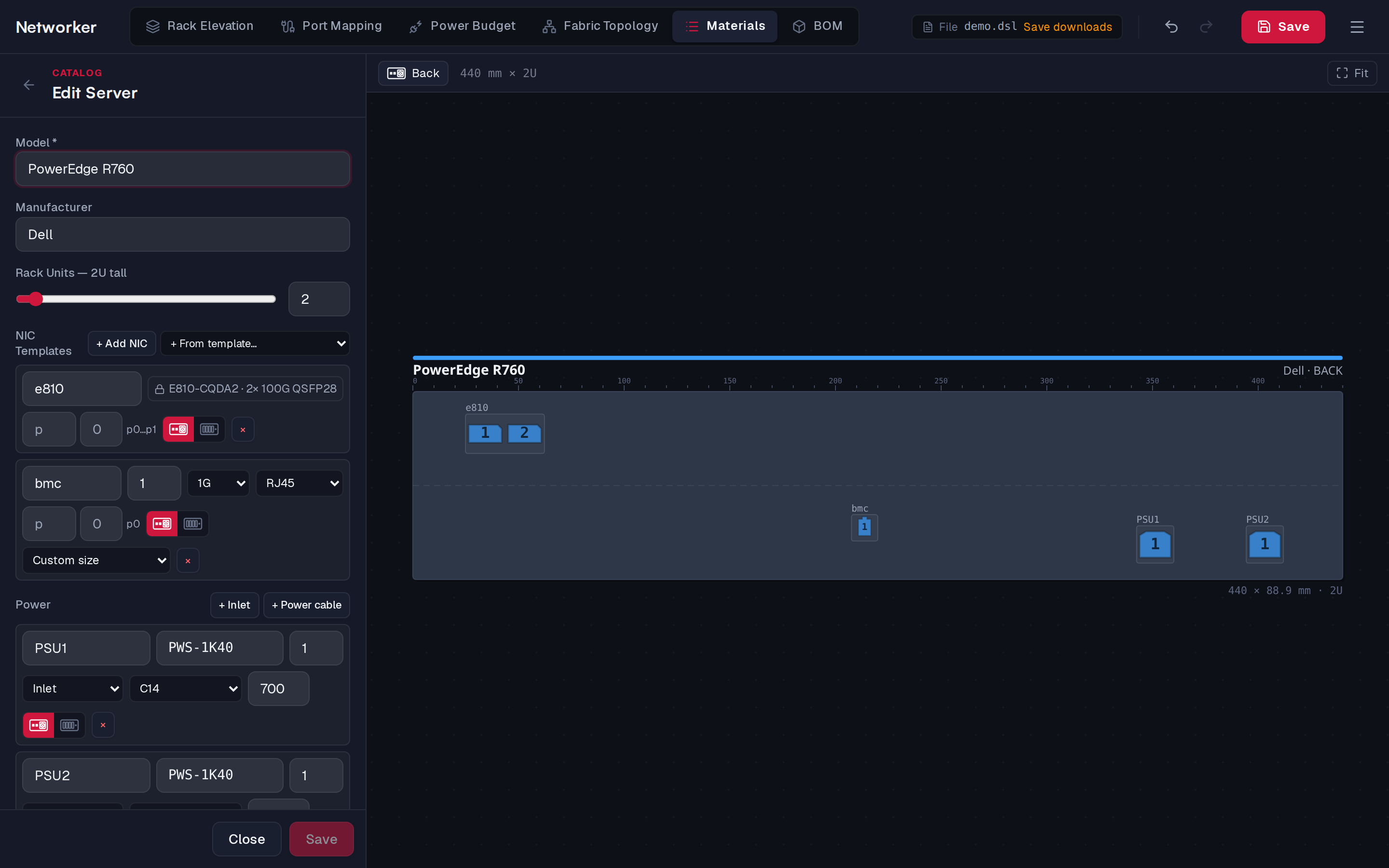The width and height of the screenshot is (1389, 868).
Task: Click the PSU2 inlet in the server view
Action: click(1265, 544)
